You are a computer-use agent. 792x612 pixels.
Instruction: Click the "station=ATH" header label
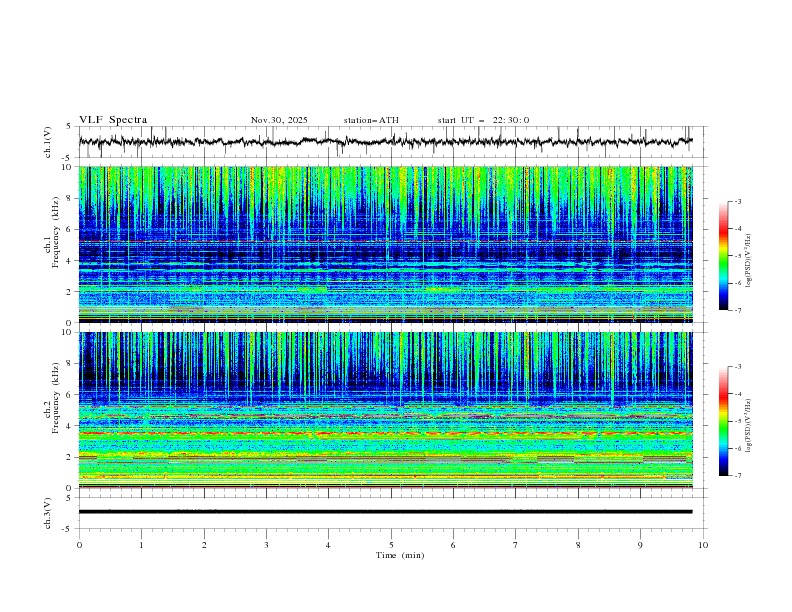tap(371, 120)
